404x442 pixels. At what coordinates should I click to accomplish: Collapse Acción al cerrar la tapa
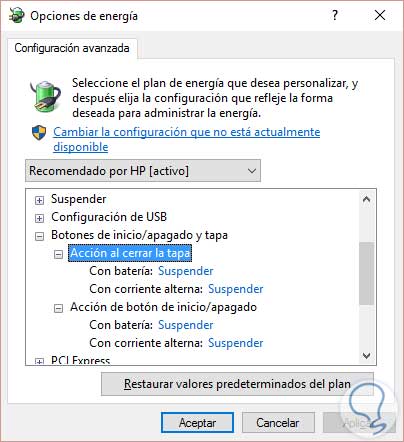(58, 255)
